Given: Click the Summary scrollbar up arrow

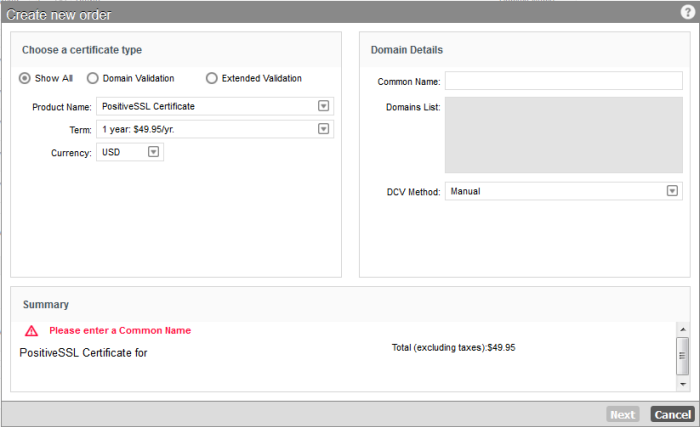Looking at the screenshot, I should [x=683, y=329].
